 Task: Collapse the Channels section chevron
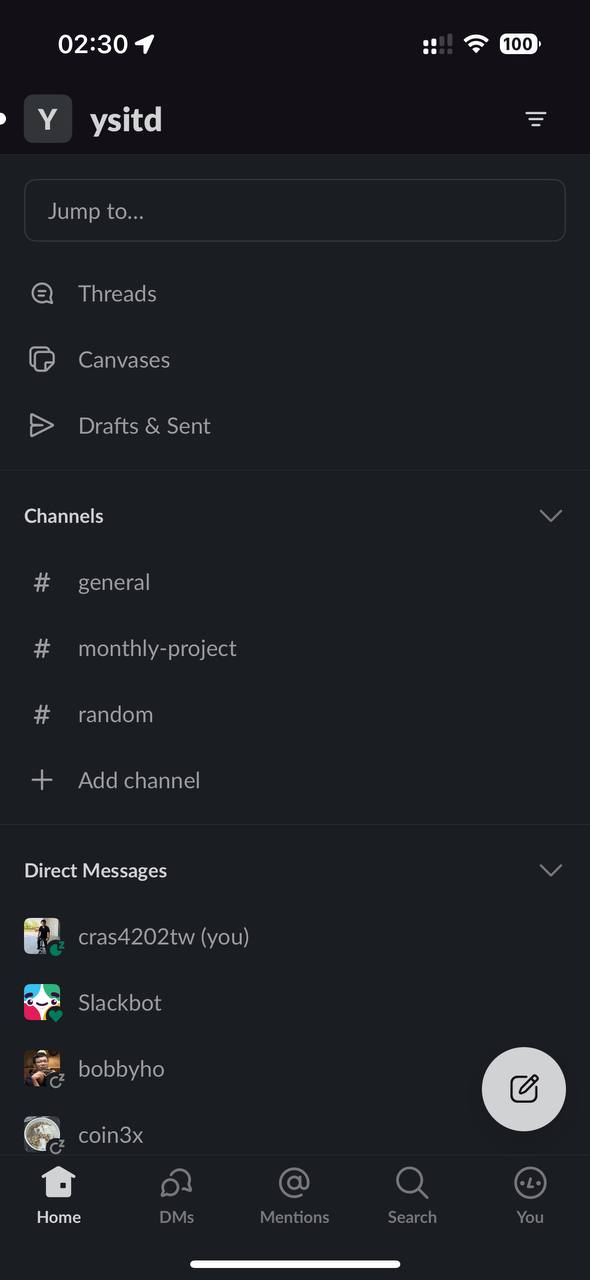click(551, 516)
